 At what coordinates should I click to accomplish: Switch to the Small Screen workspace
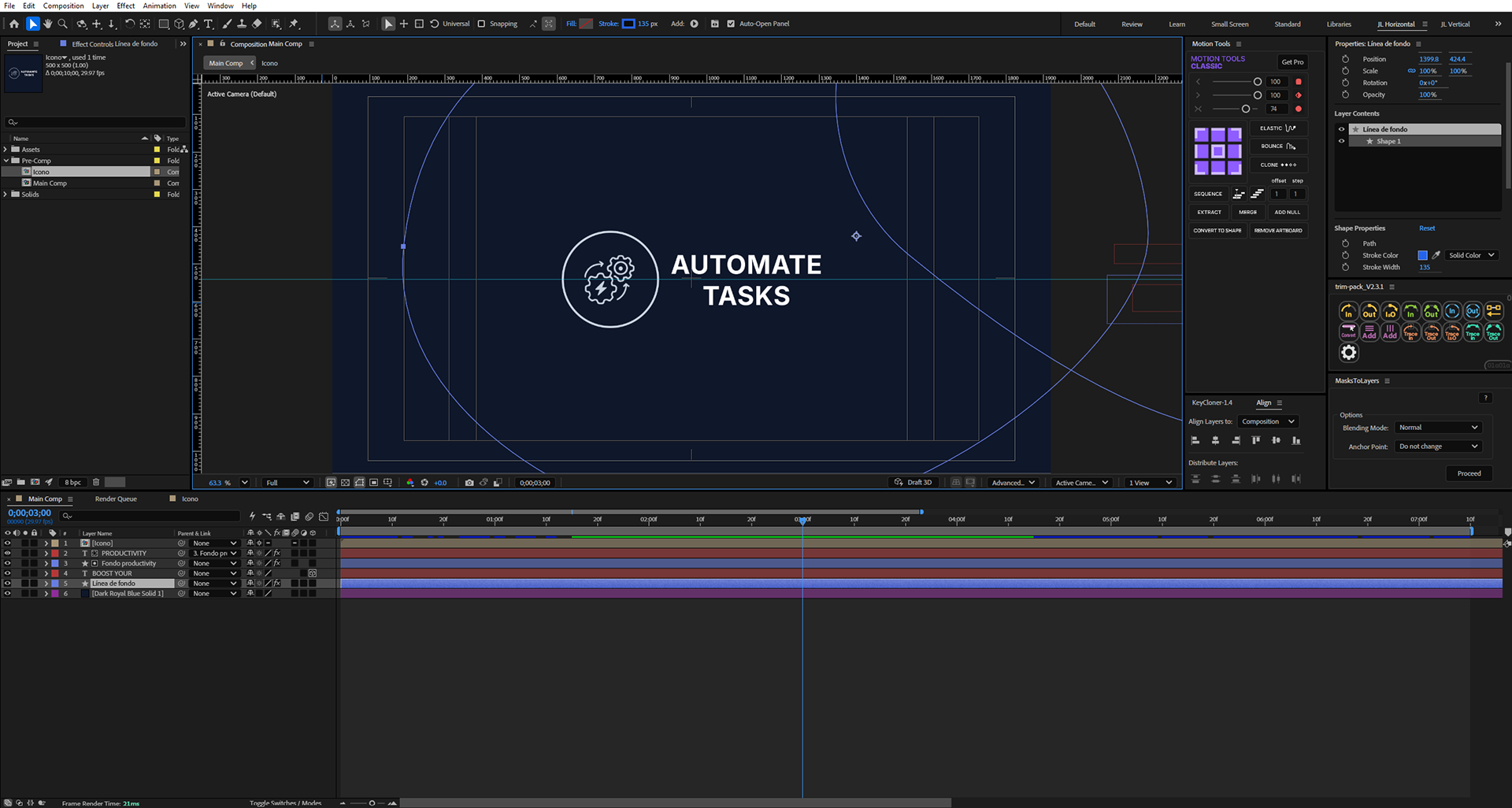pyautogui.click(x=1229, y=24)
